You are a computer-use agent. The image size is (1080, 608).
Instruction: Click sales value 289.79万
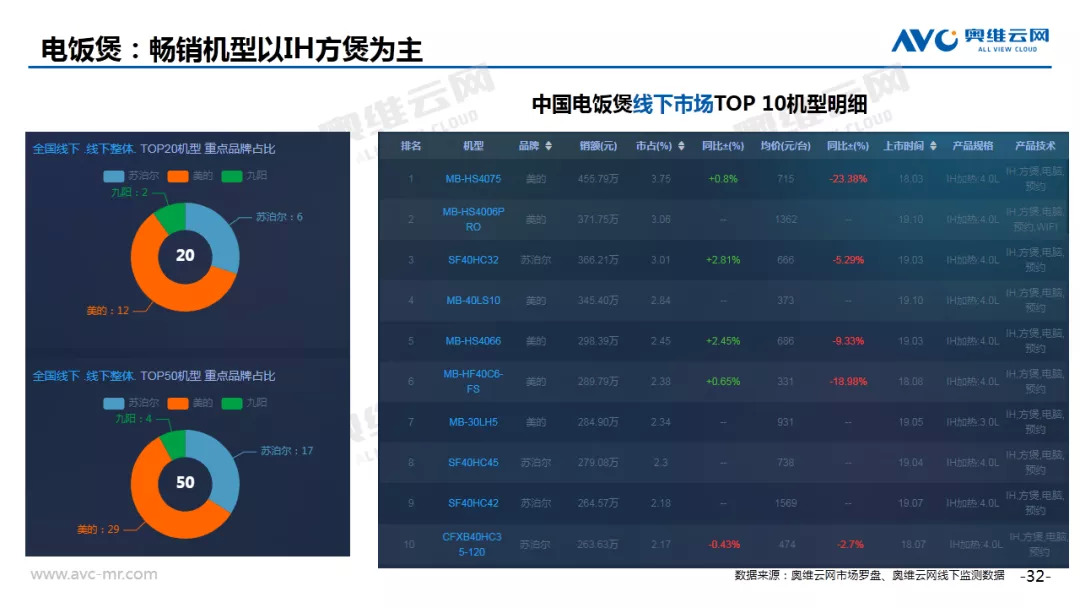(598, 381)
